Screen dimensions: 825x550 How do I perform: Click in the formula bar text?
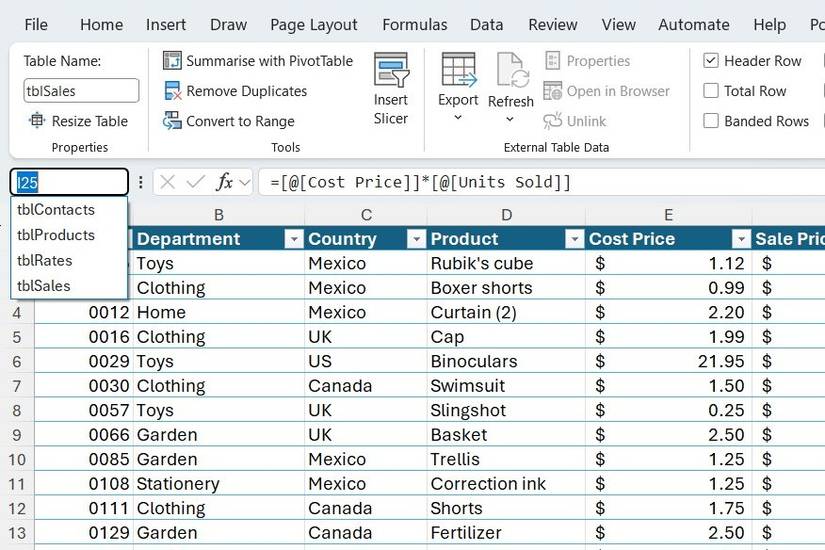tap(420, 183)
